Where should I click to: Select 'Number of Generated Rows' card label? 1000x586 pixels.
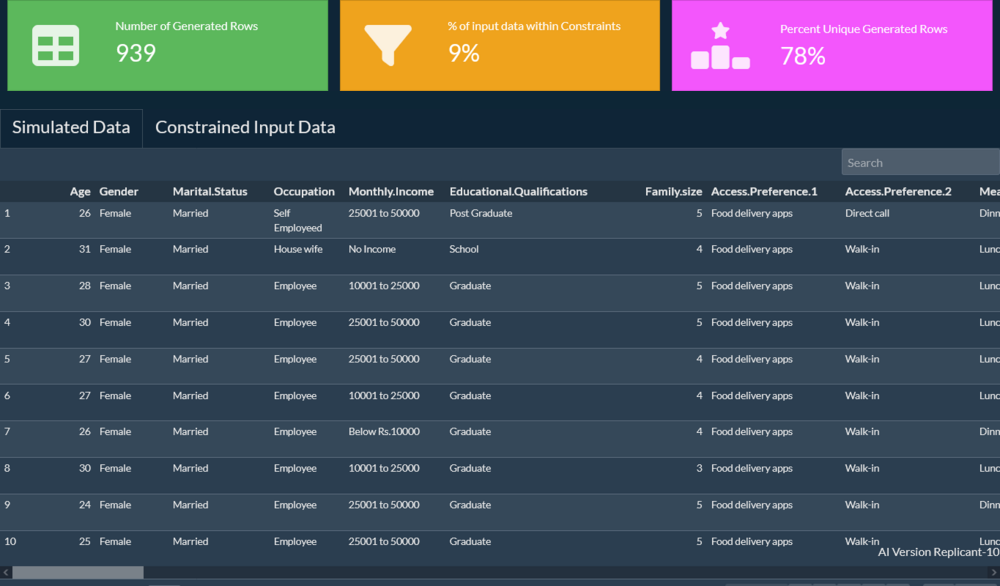186,26
